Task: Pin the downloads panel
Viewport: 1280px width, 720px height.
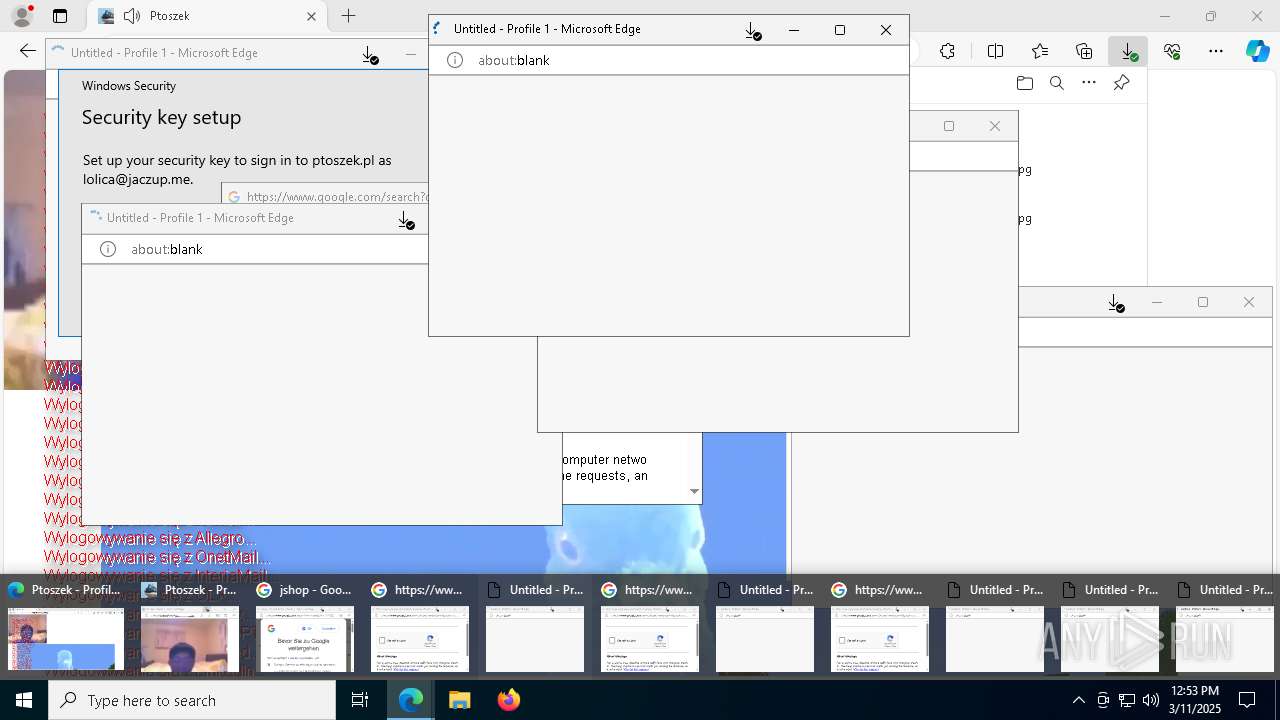Action: pos(1121,83)
